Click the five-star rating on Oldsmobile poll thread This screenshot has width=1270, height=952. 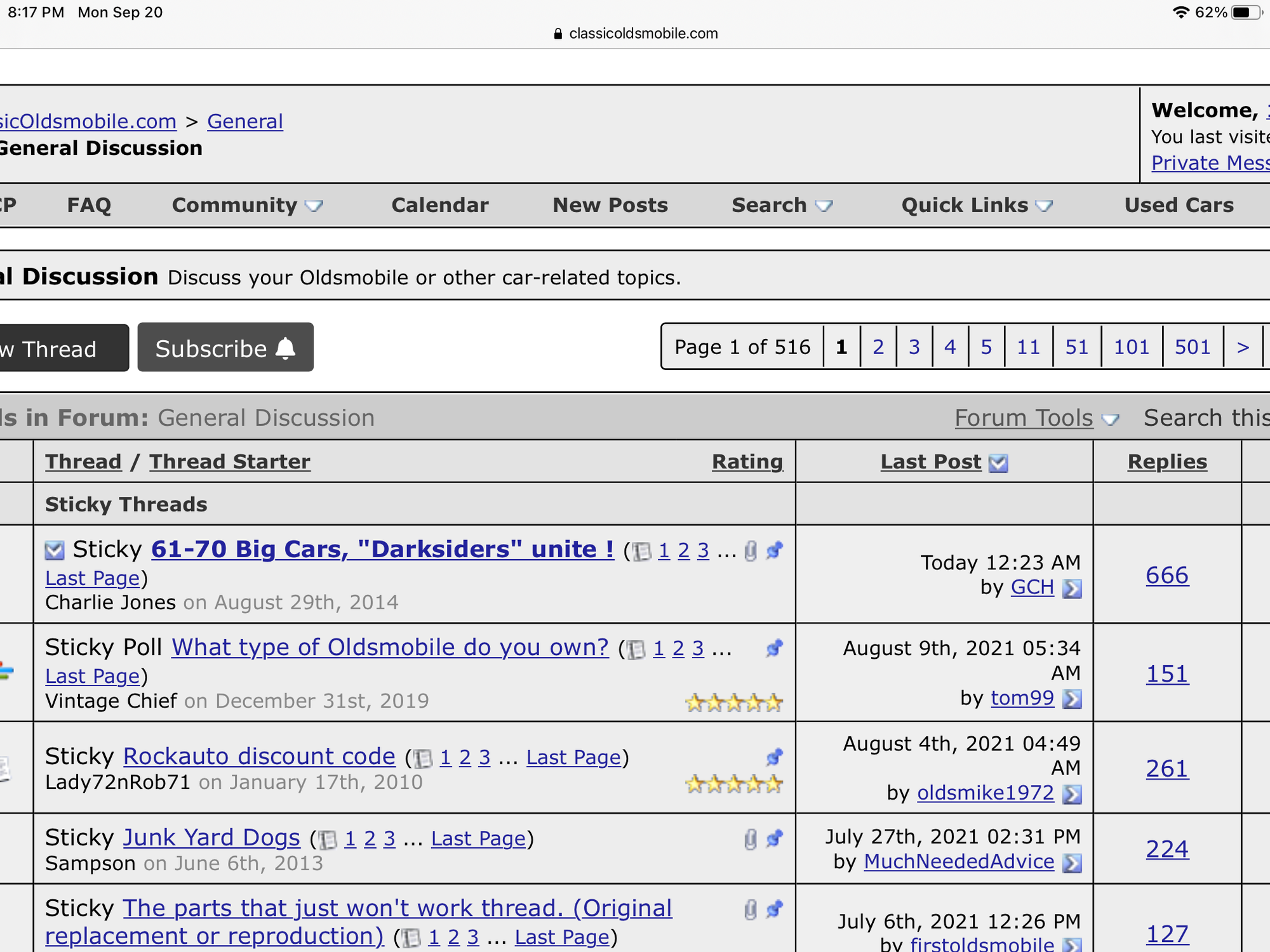(733, 703)
